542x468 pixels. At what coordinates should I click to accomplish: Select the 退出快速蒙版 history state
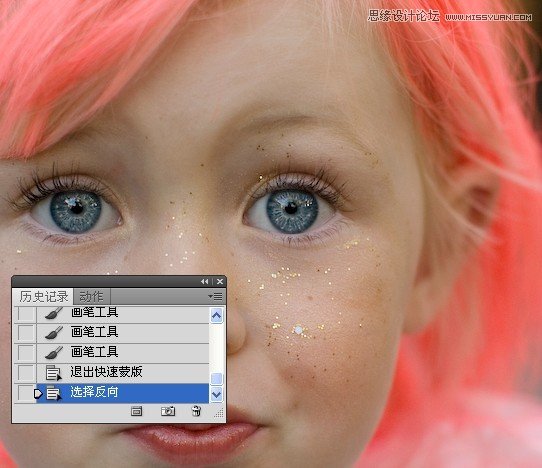[123, 372]
